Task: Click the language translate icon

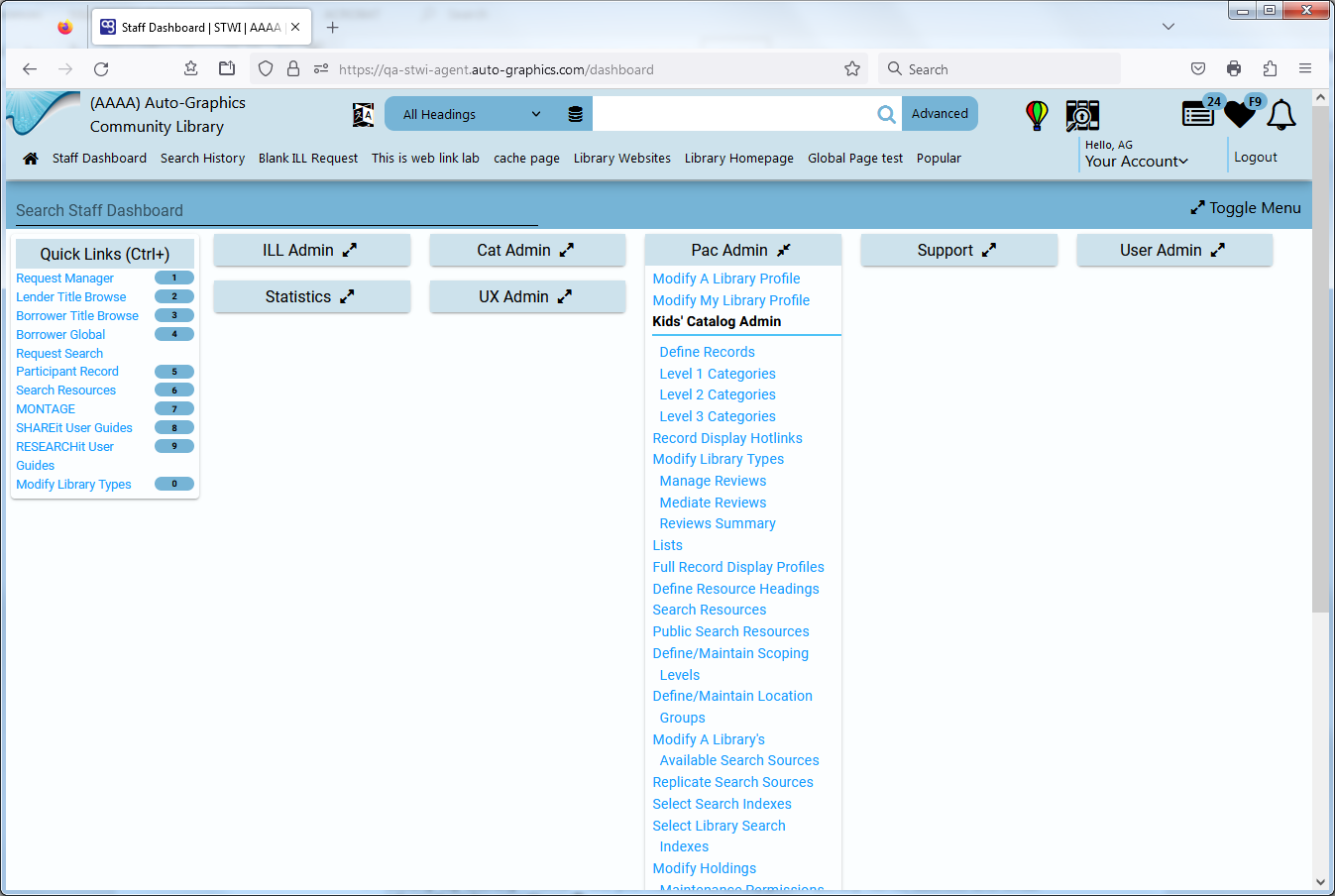Action: click(364, 115)
